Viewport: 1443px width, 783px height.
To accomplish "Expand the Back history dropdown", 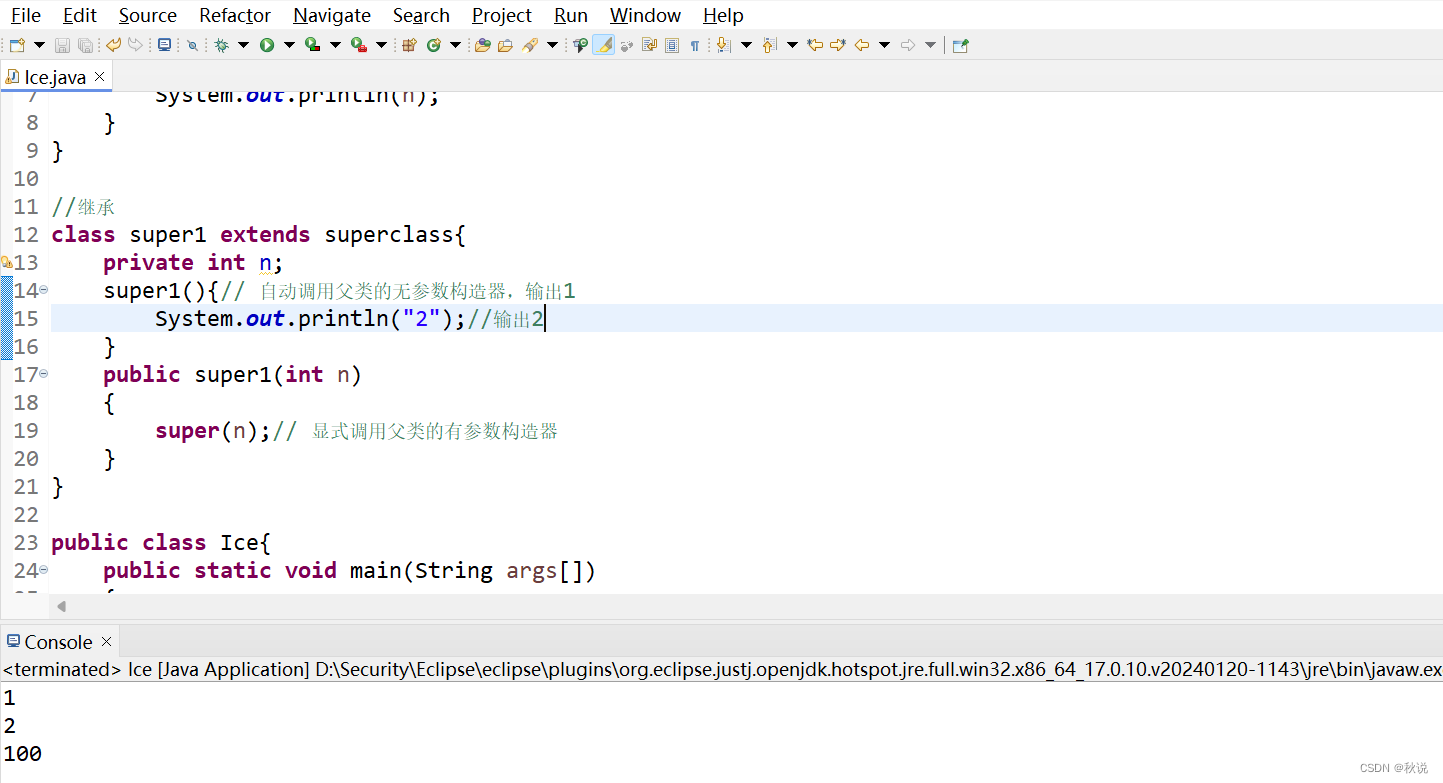I will point(884,45).
